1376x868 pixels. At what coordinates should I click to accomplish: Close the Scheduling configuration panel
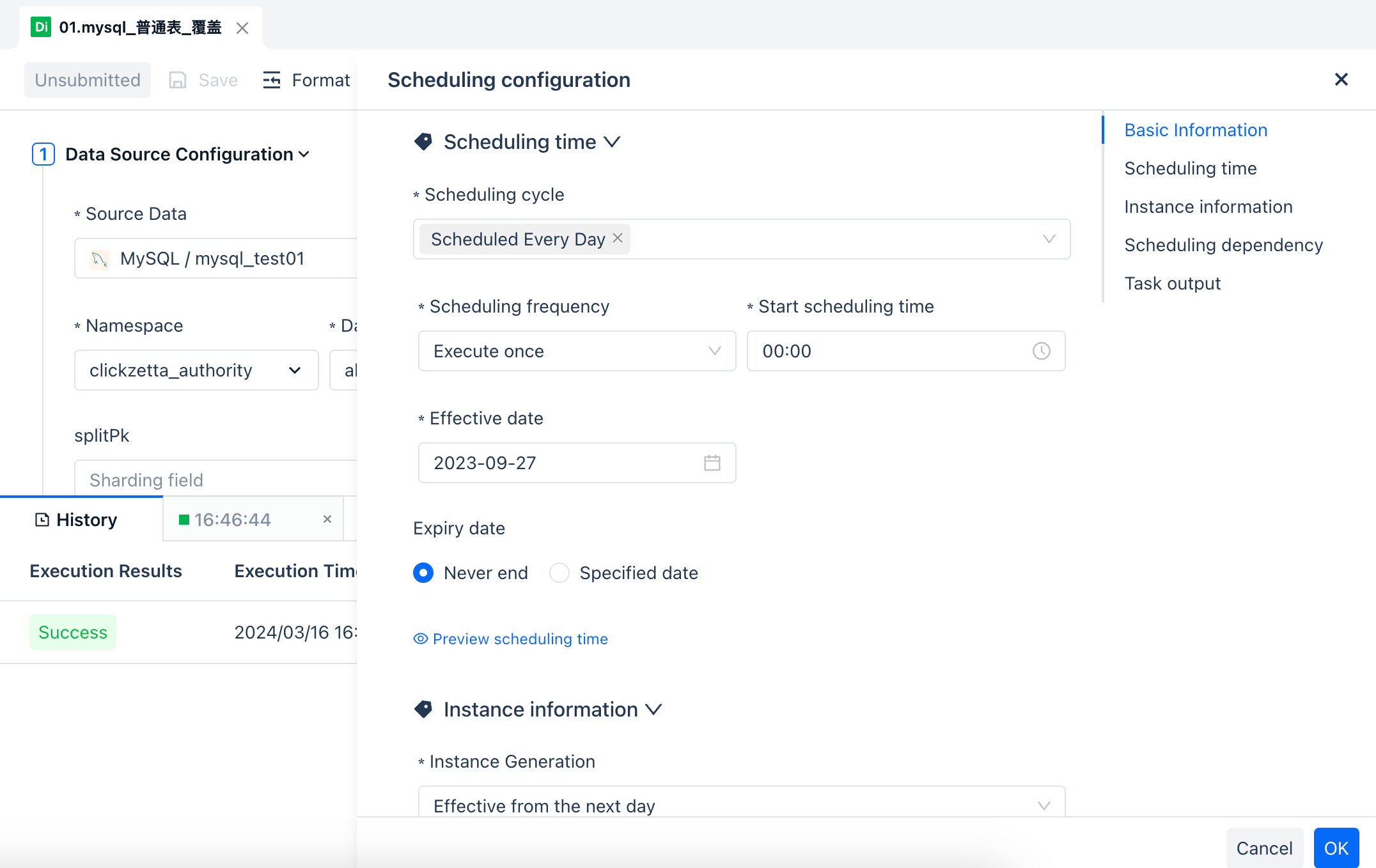[x=1341, y=79]
